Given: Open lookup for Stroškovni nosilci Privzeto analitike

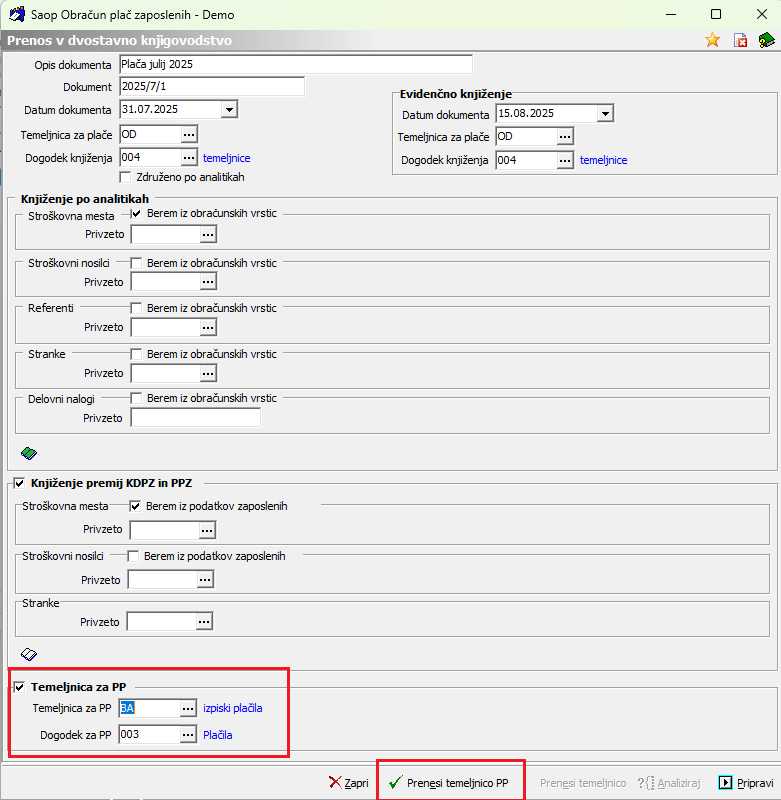Looking at the screenshot, I should (x=208, y=282).
